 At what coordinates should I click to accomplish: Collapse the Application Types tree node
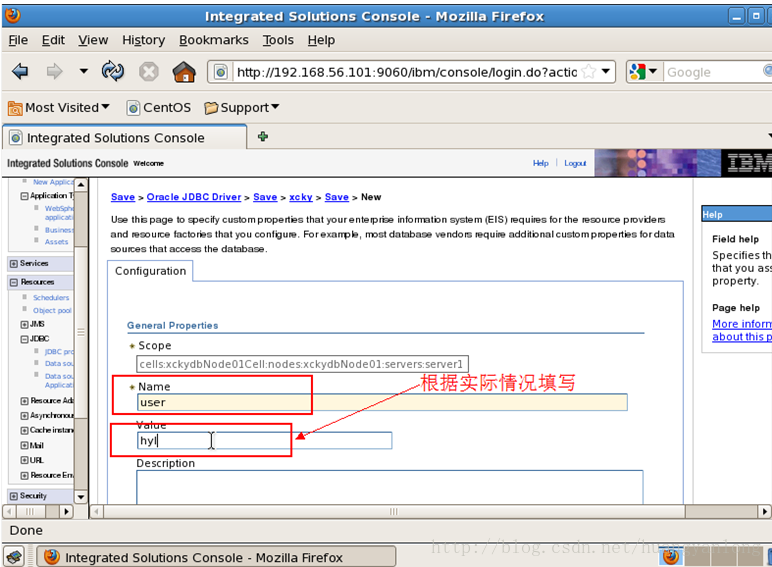24,196
